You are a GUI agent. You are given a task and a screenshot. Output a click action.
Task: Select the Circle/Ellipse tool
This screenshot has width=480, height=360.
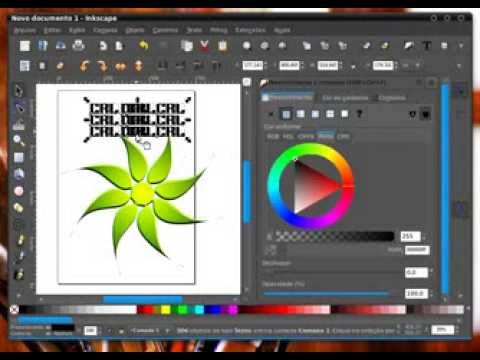point(19,191)
